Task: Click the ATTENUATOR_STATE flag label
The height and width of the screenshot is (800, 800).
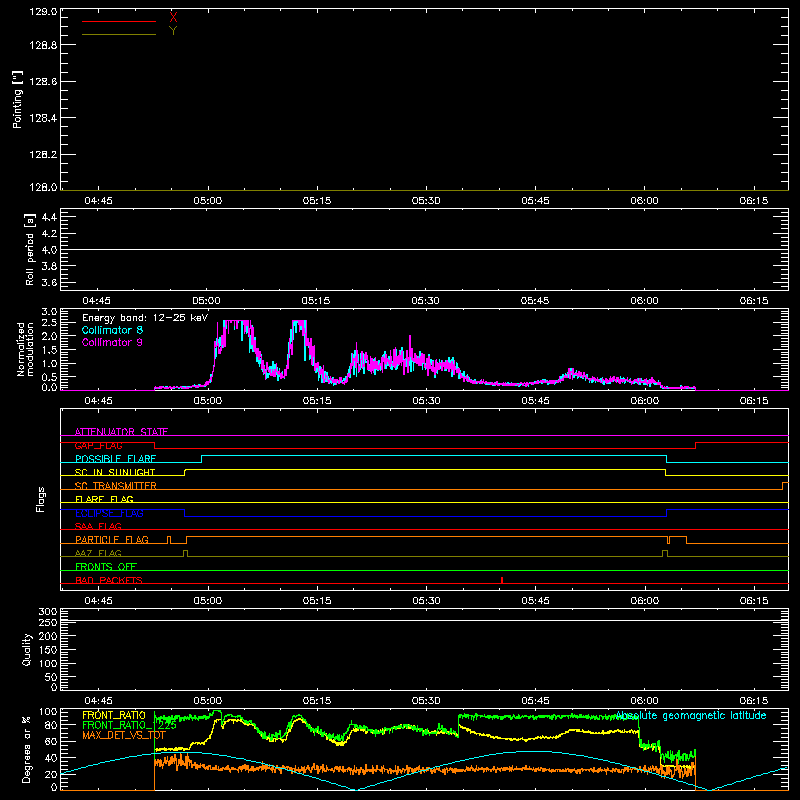Action: click(121, 432)
